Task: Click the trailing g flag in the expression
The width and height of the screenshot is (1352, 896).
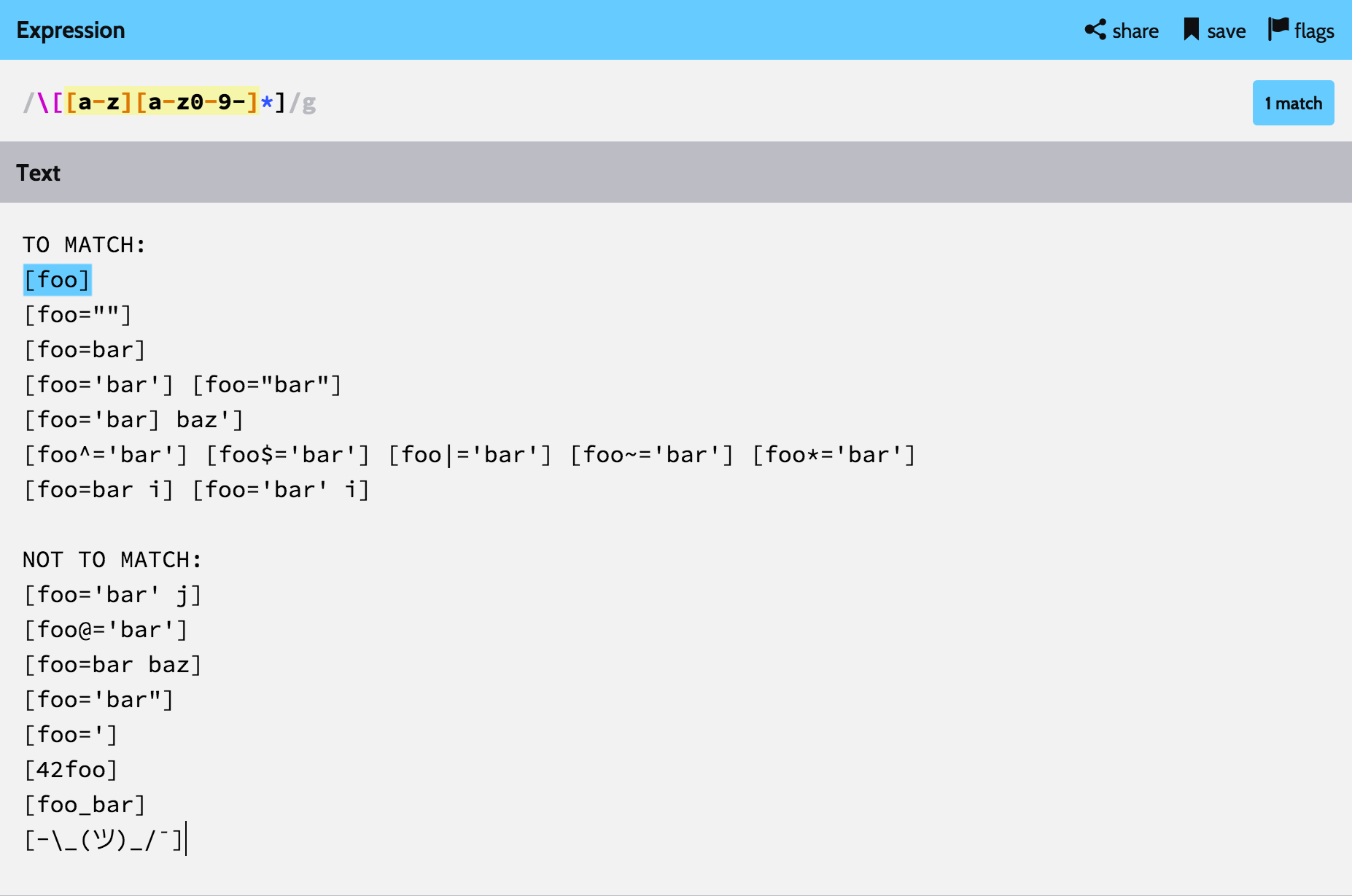Action: [x=309, y=102]
